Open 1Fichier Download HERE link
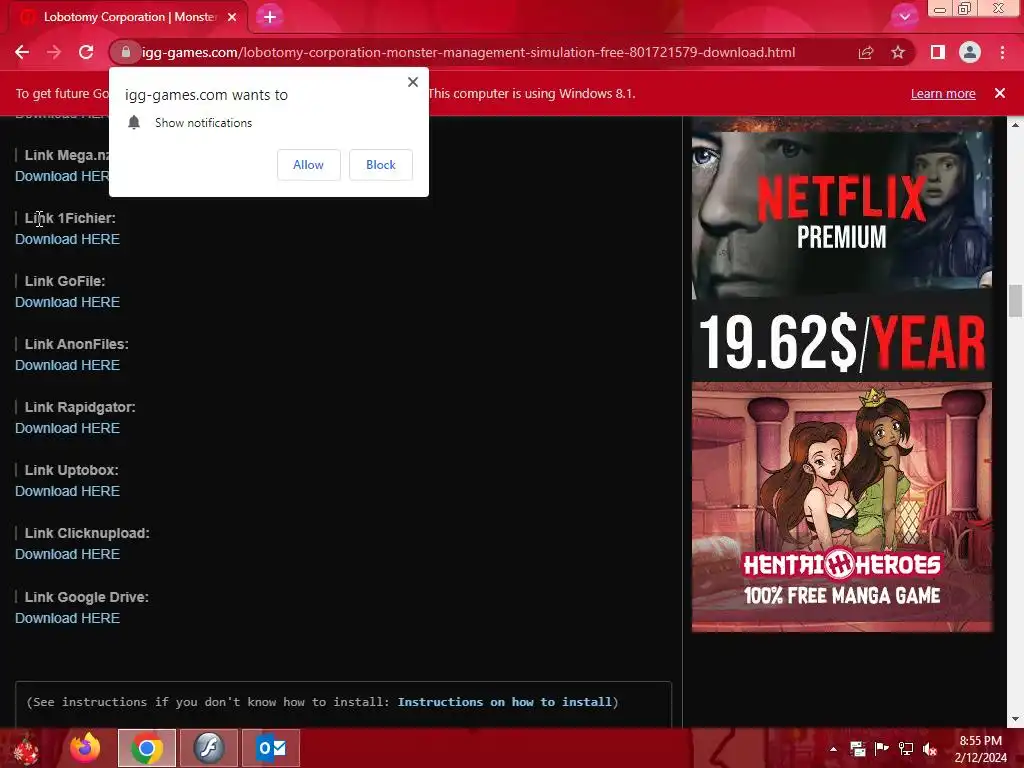The image size is (1024, 768). 67,239
